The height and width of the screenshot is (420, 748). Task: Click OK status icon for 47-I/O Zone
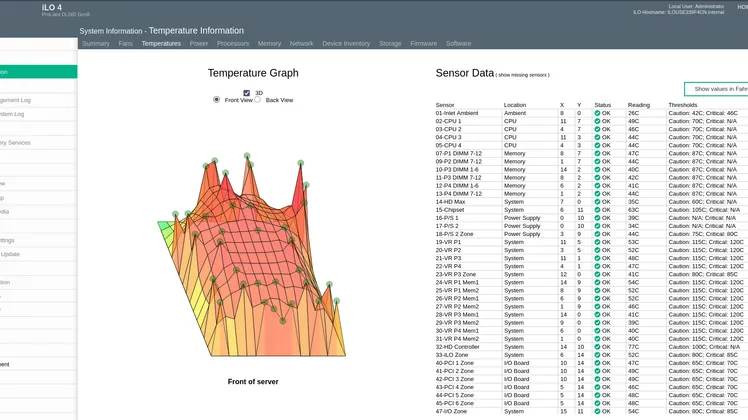[x=597, y=411]
